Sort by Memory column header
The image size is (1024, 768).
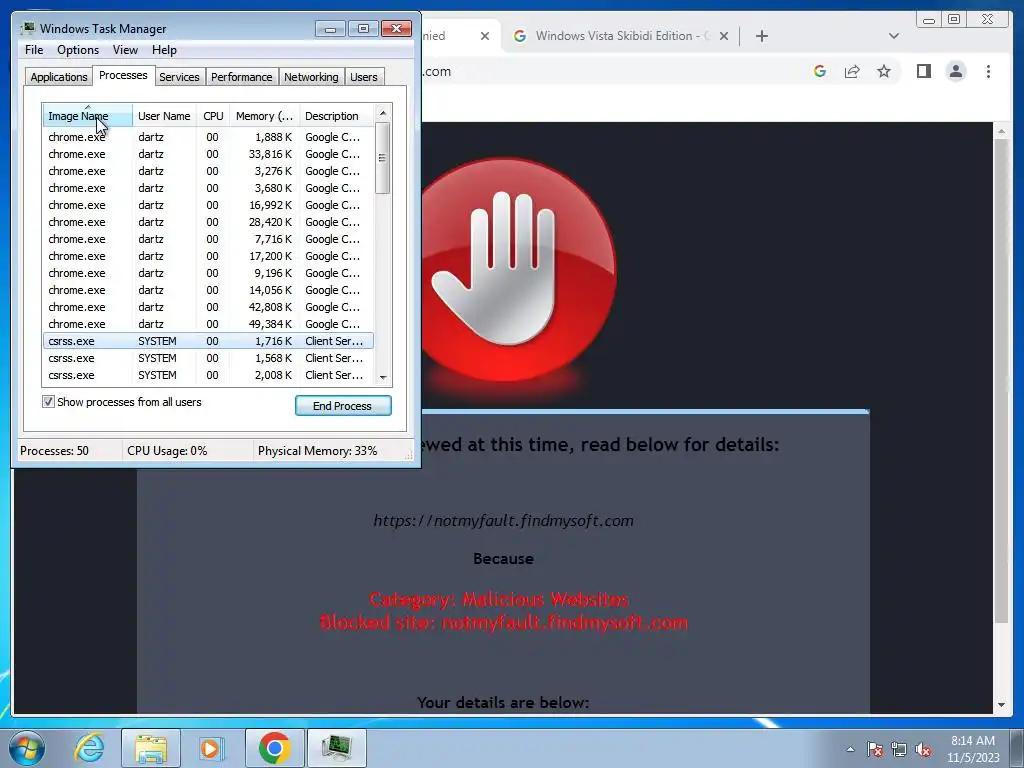[x=264, y=116]
